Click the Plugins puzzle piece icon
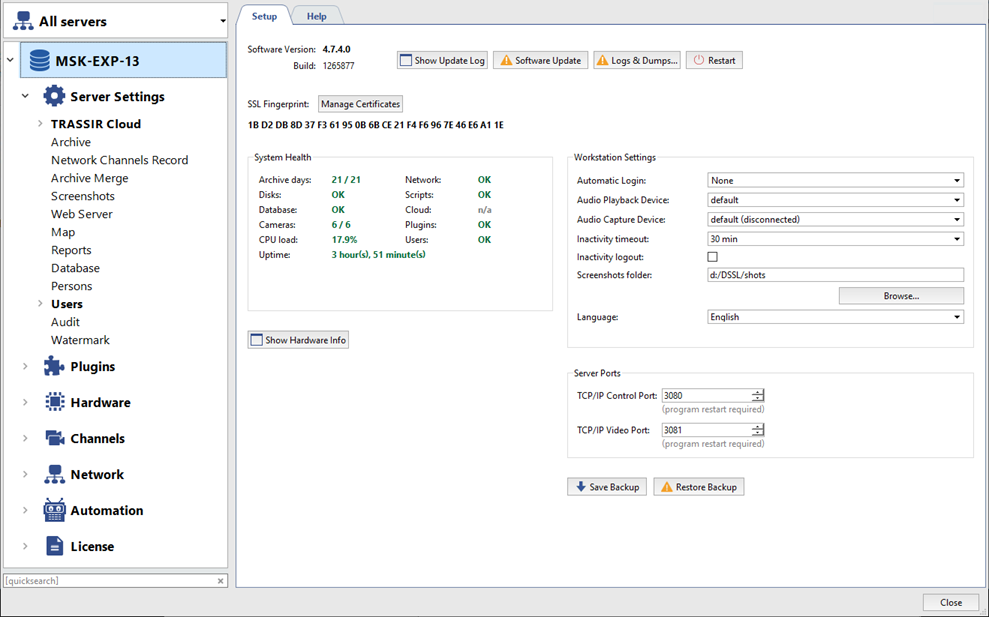This screenshot has height=617, width=989. pos(54,367)
